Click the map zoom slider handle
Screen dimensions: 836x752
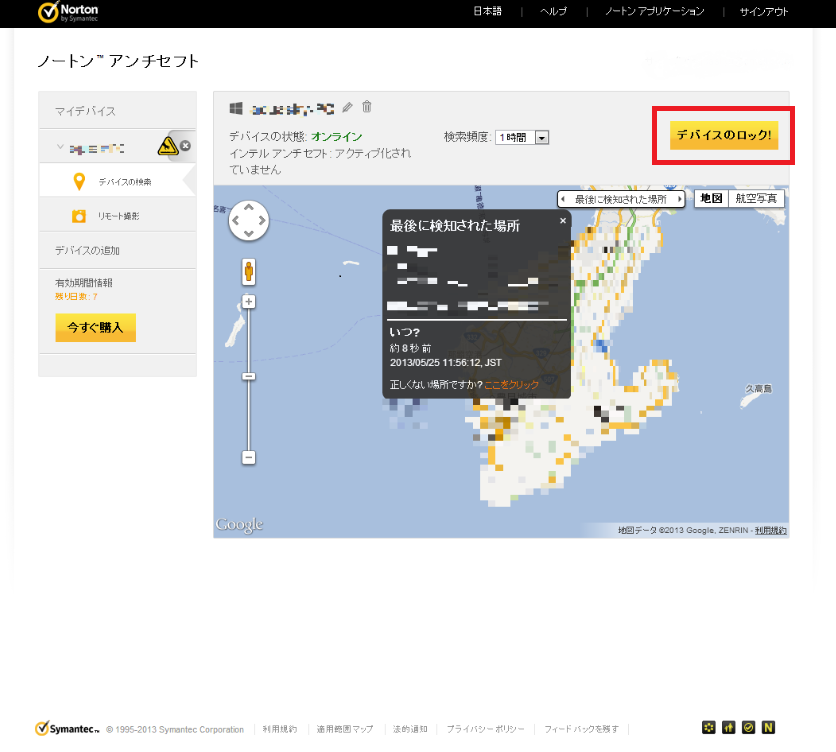248,377
